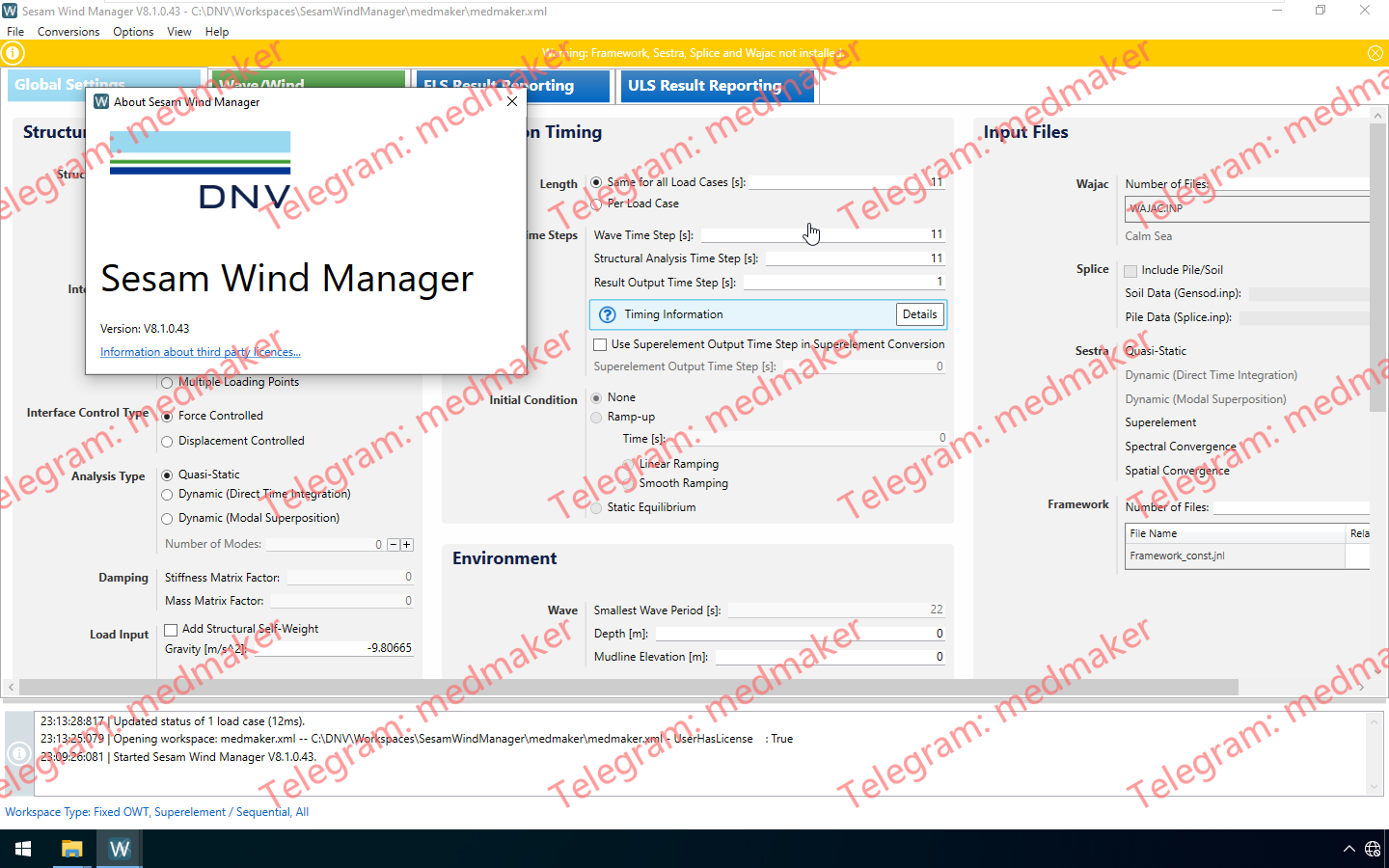This screenshot has height=868, width=1389.
Task: Select Quasi-Static analysis type
Action: [167, 475]
